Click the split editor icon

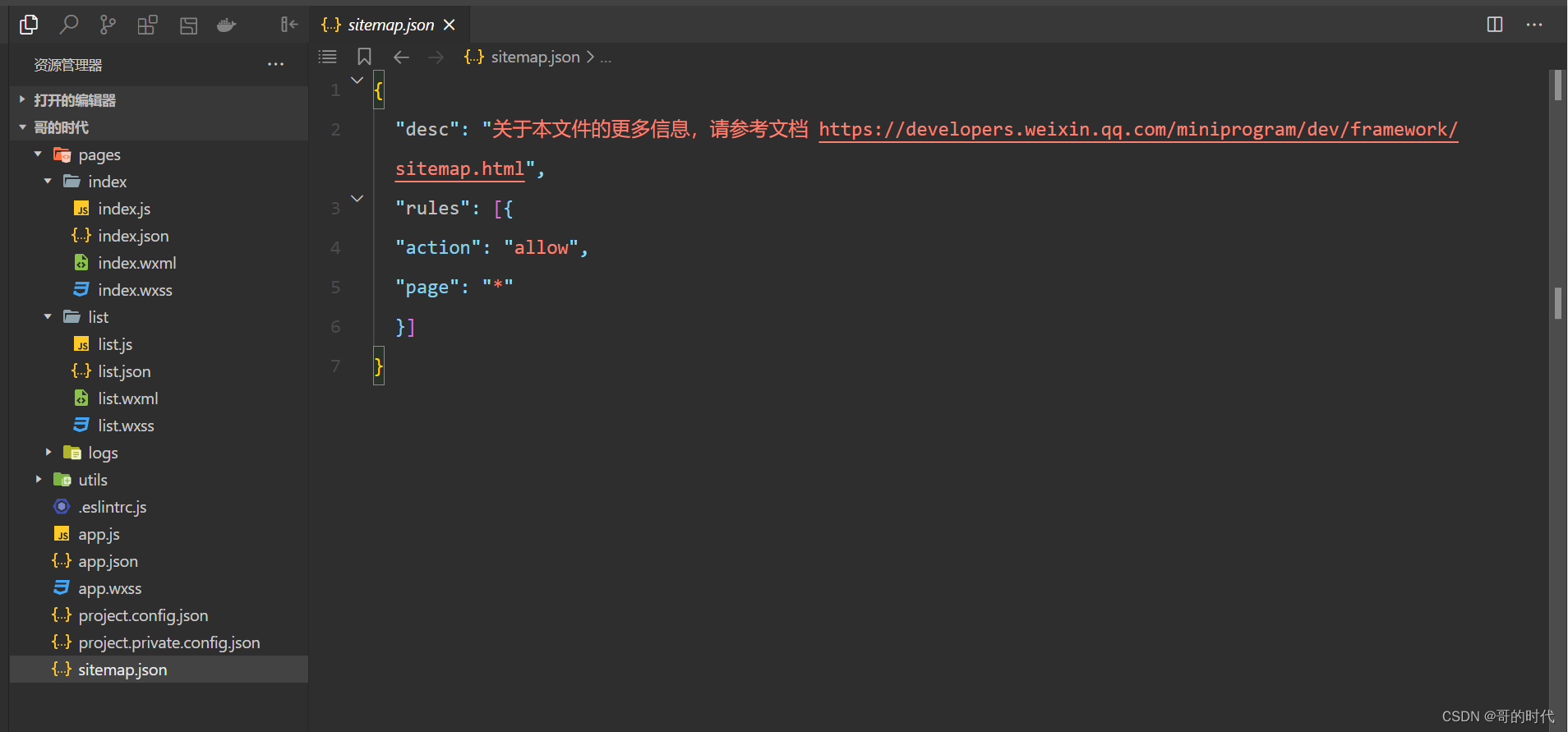[x=1495, y=25]
